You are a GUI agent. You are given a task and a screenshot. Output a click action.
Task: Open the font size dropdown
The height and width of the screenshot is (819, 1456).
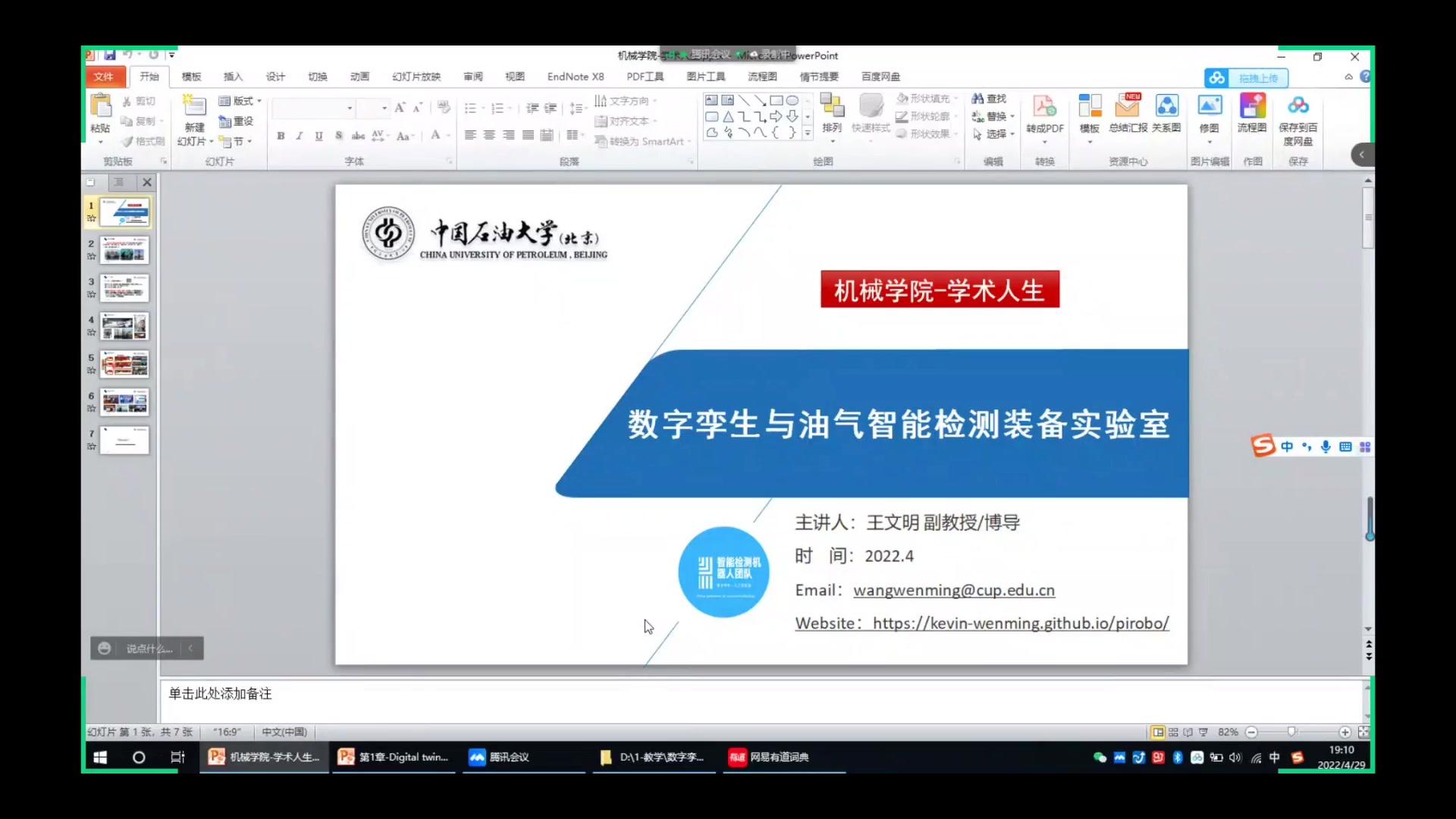click(384, 108)
